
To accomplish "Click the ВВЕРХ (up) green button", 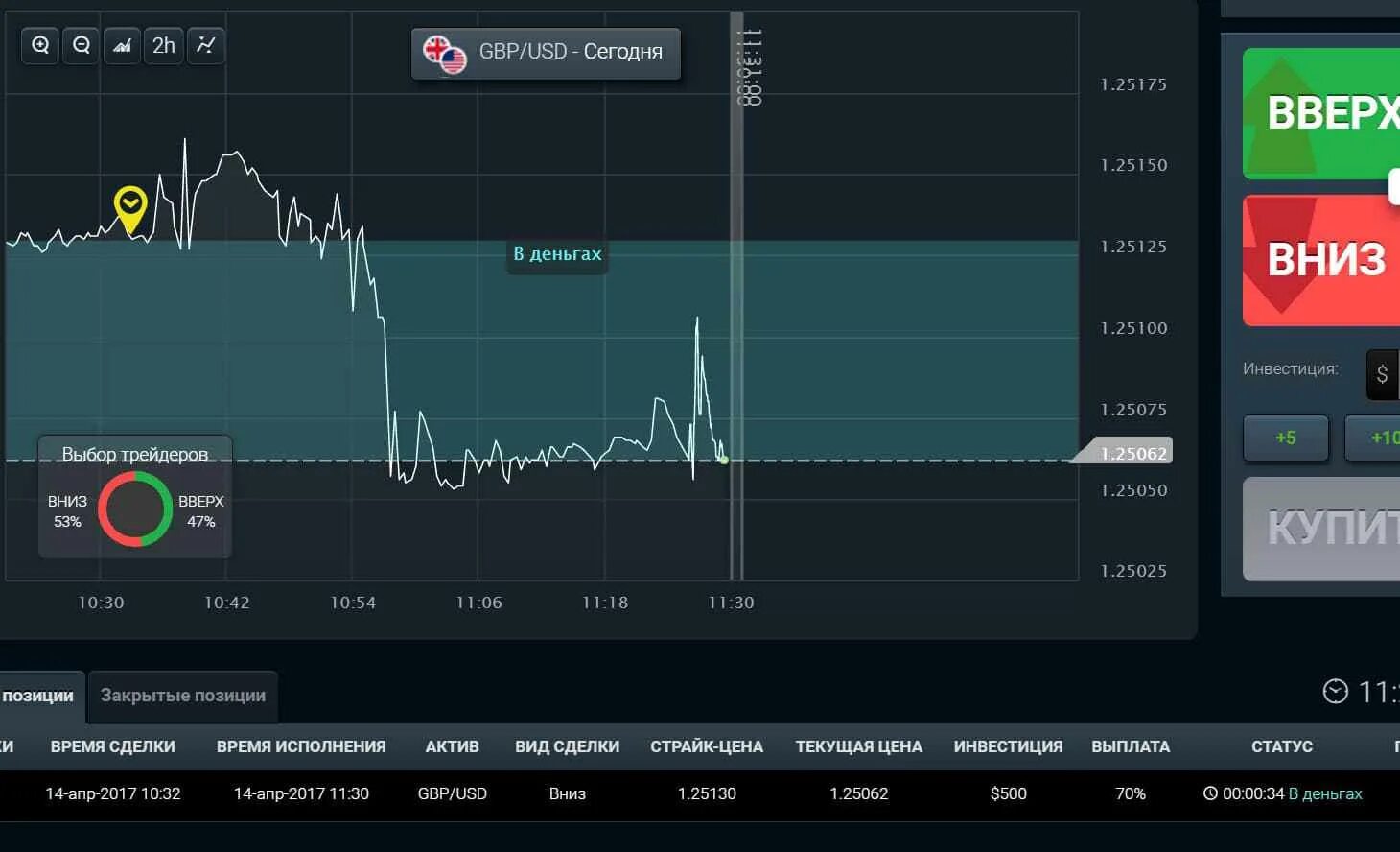I will tap(1321, 113).
